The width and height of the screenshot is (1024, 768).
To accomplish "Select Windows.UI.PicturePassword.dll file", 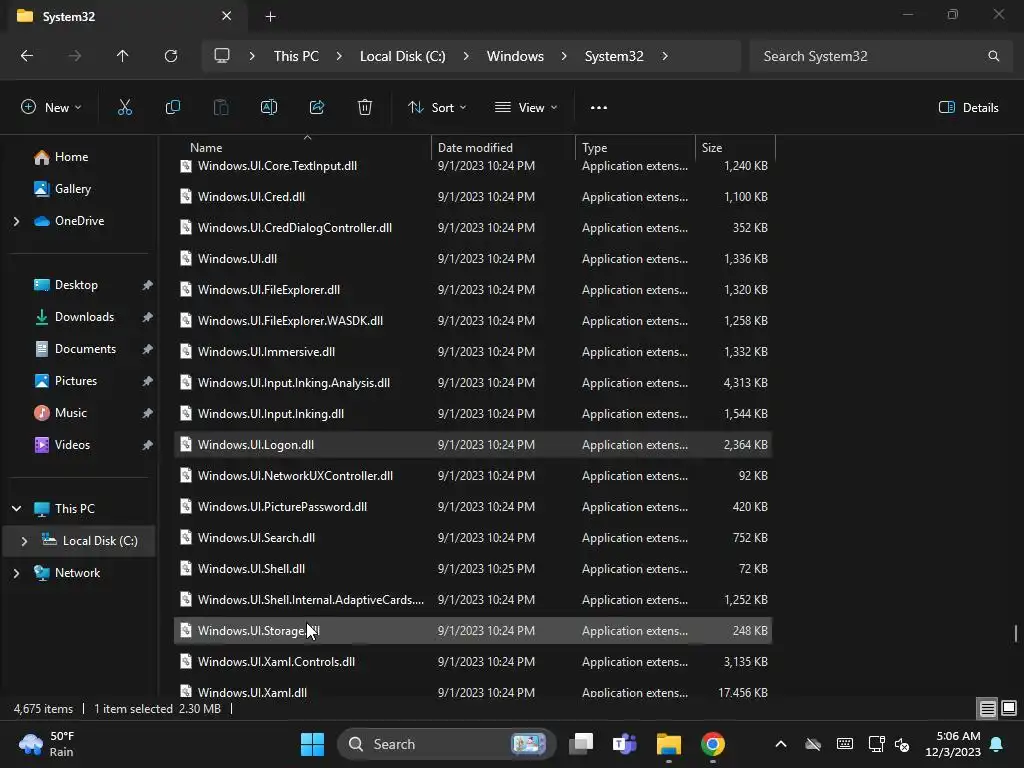I will click(x=473, y=507).
